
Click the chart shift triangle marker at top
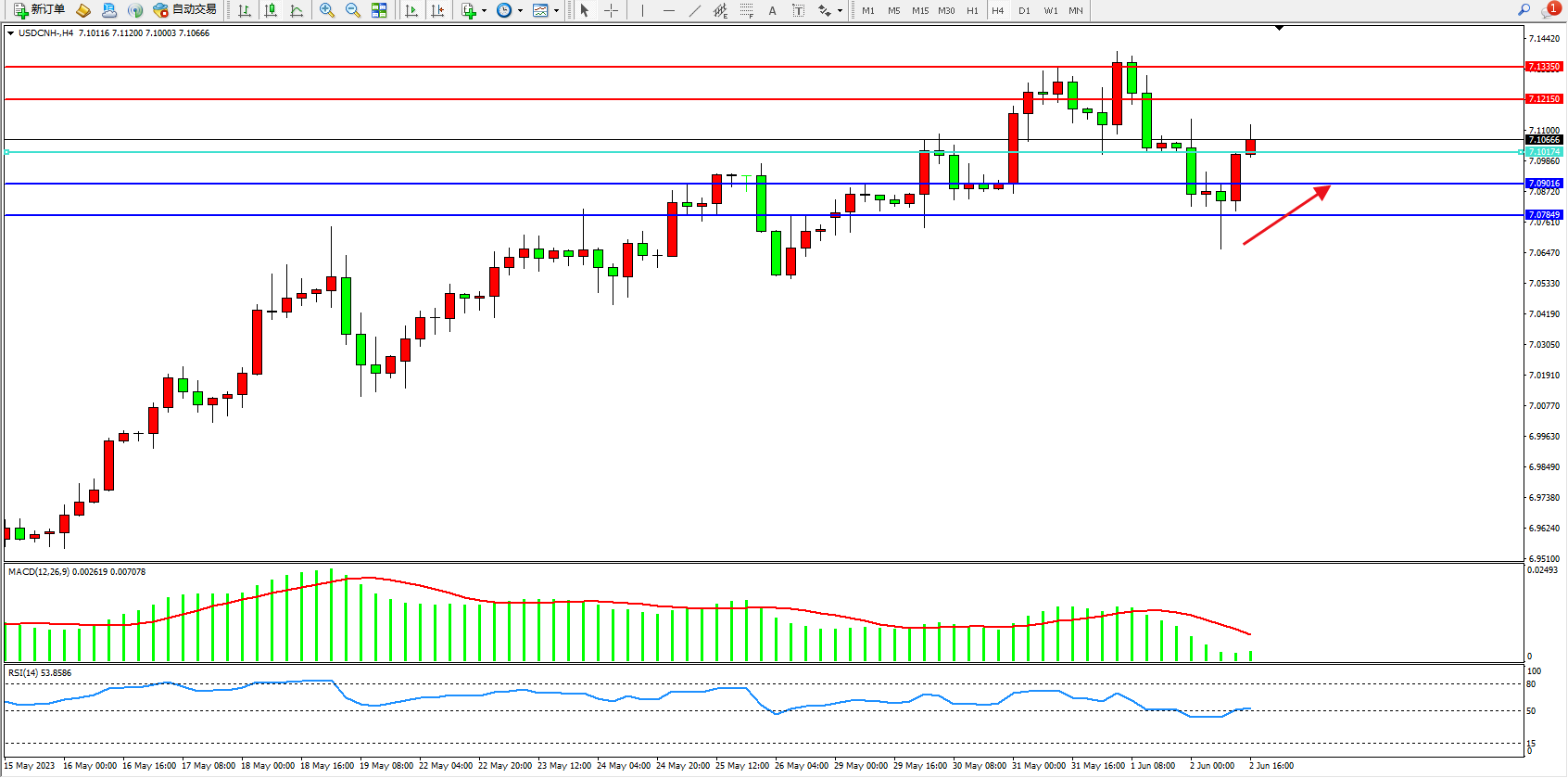1279,28
